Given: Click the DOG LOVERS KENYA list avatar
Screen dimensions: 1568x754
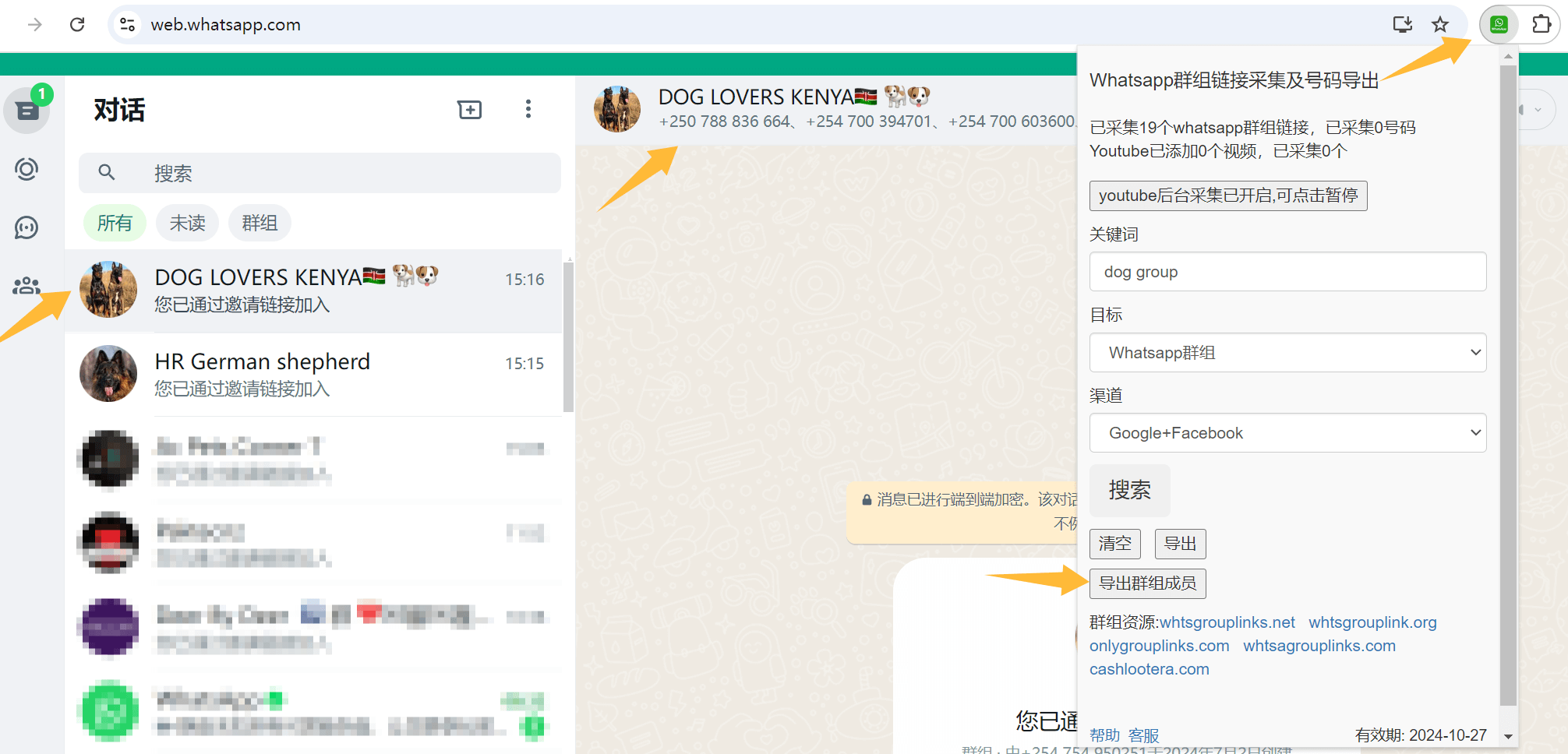Looking at the screenshot, I should 108,290.
